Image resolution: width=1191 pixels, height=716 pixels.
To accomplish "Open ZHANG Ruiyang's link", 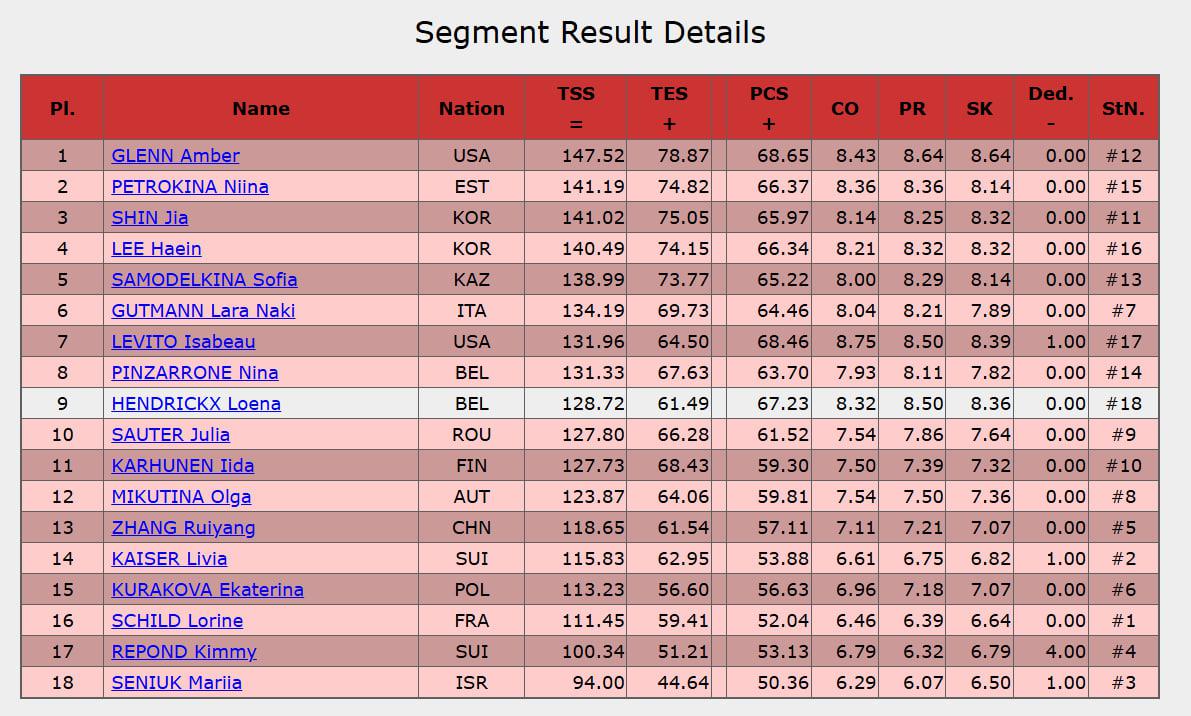I will coord(183,528).
